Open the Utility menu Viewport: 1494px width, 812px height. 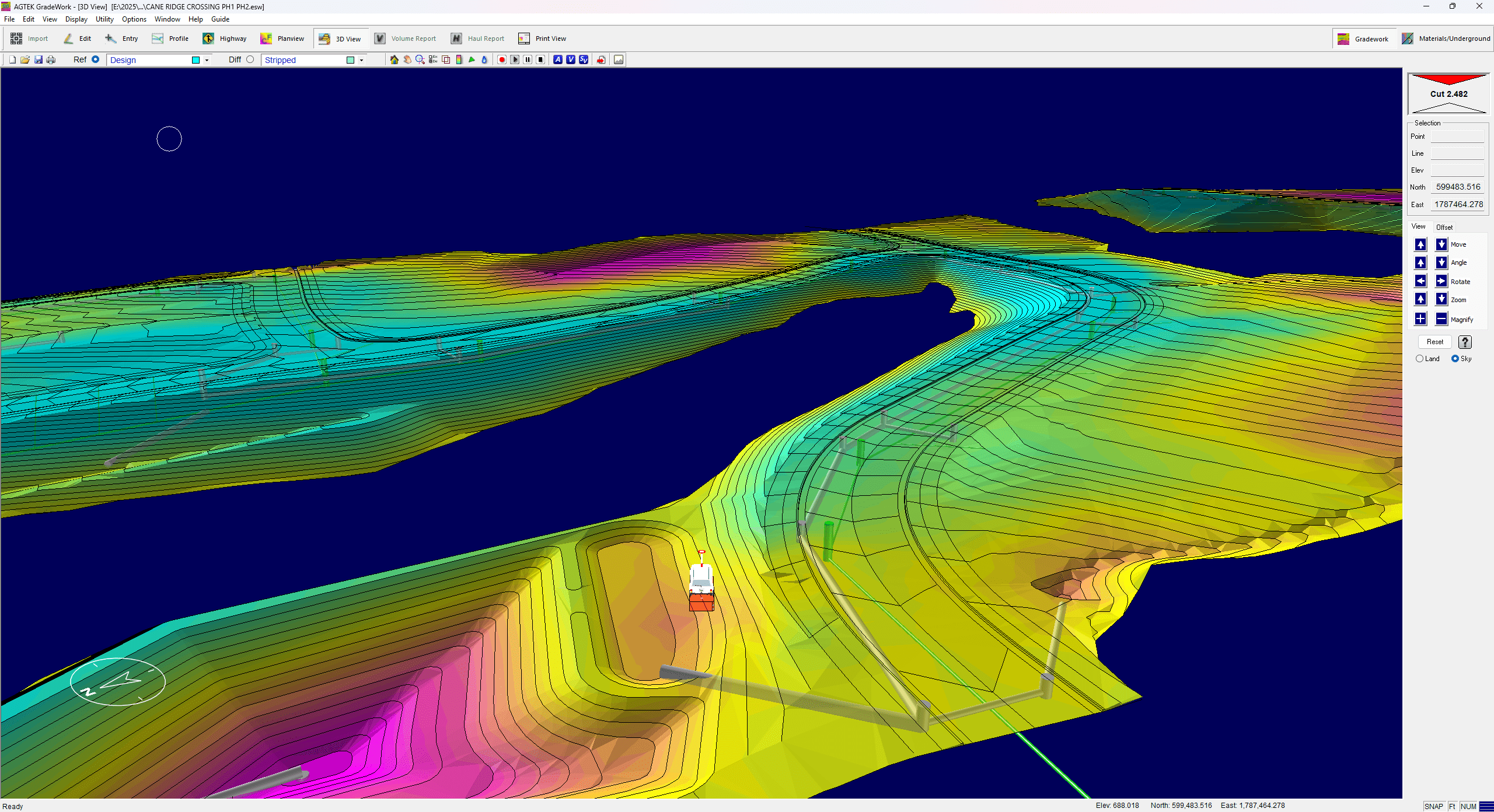pyautogui.click(x=104, y=19)
